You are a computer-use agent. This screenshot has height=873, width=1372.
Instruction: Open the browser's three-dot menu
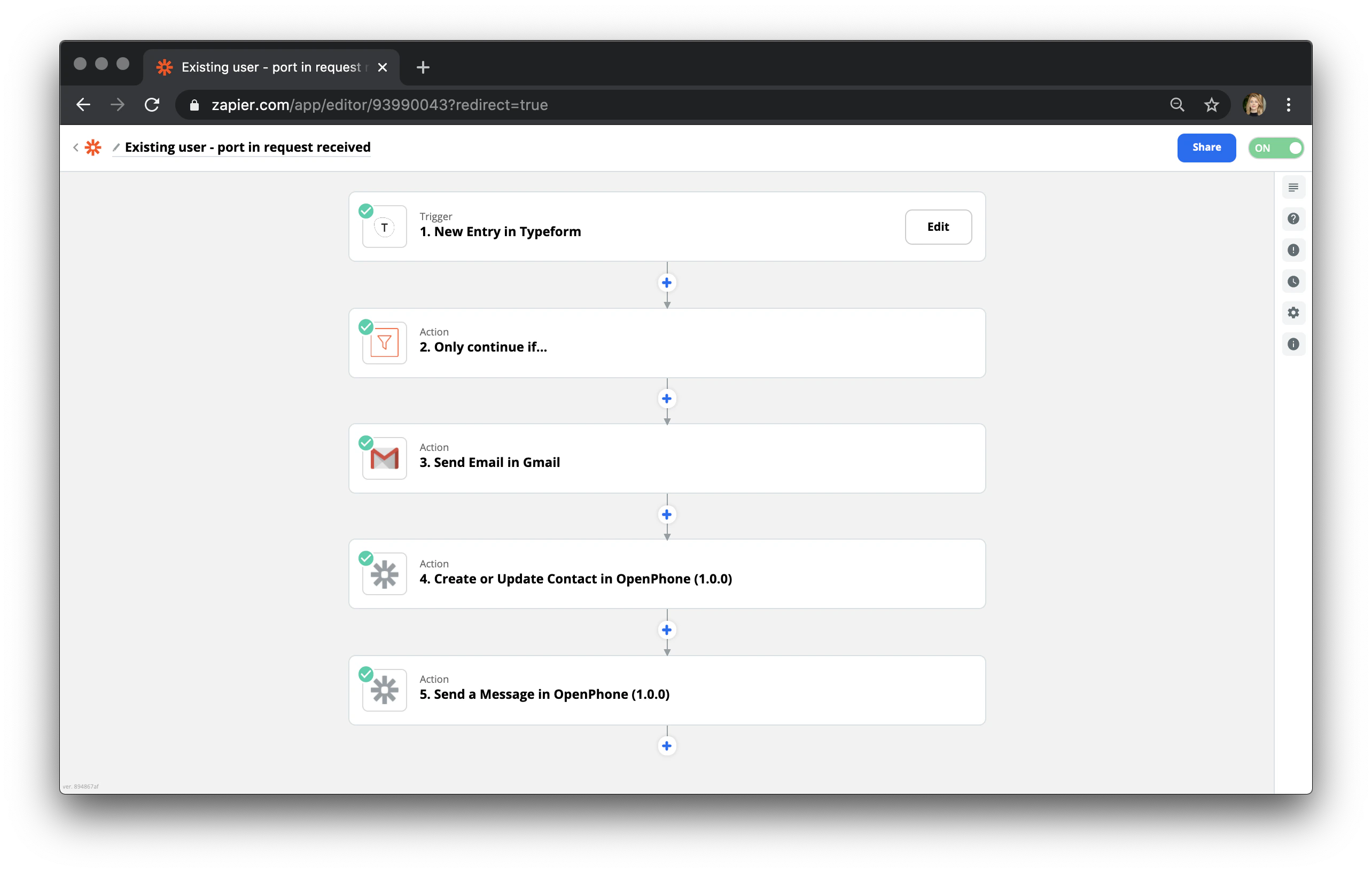[1288, 105]
